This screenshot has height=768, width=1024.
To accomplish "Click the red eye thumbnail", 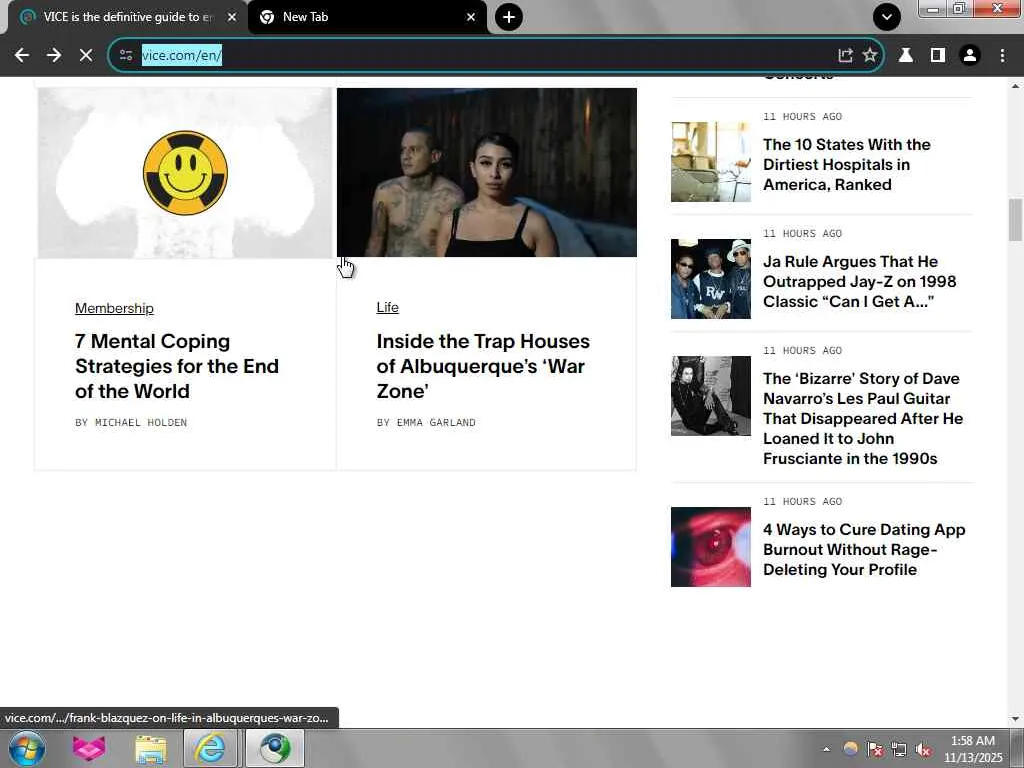I will pyautogui.click(x=711, y=547).
